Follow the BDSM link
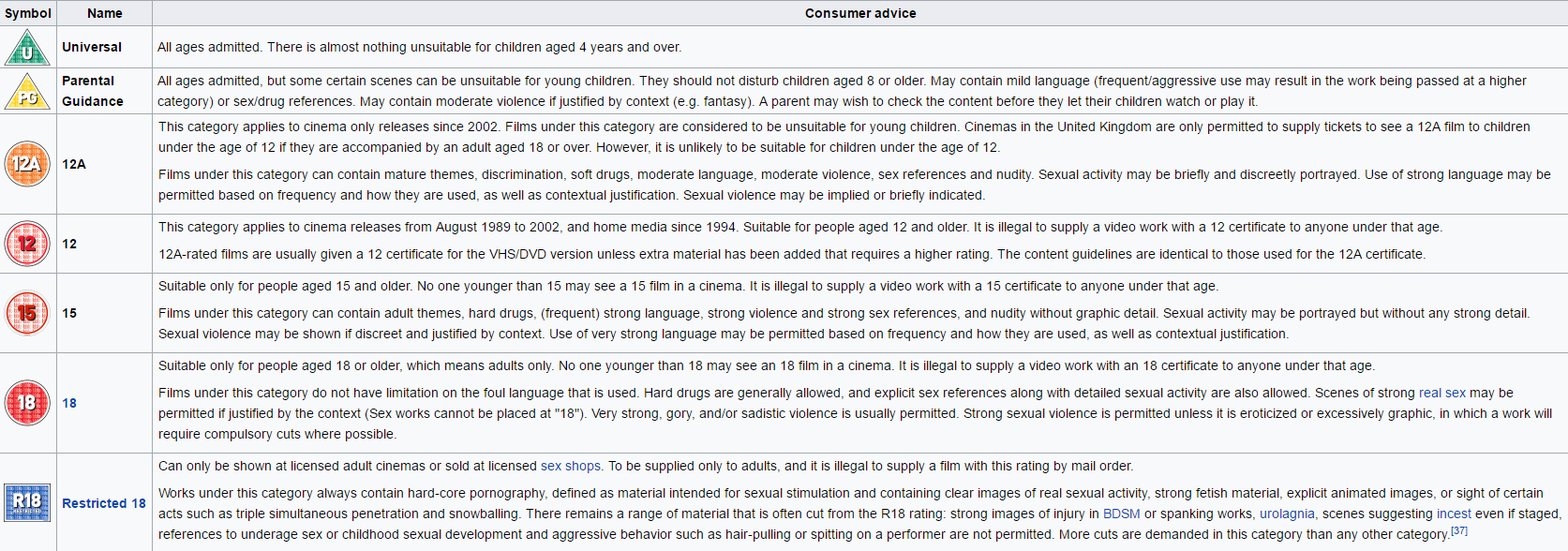This screenshot has width=1568, height=551. (1122, 514)
